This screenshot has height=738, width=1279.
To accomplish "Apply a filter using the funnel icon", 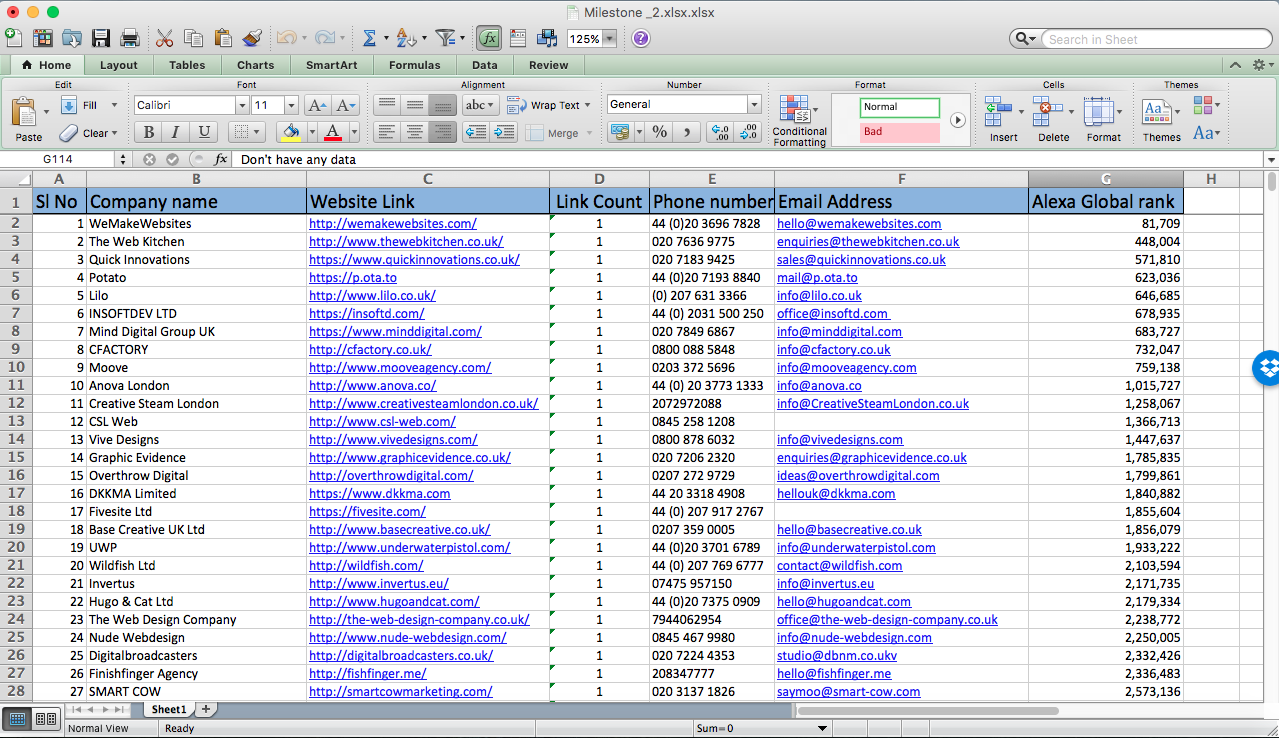I will point(445,38).
